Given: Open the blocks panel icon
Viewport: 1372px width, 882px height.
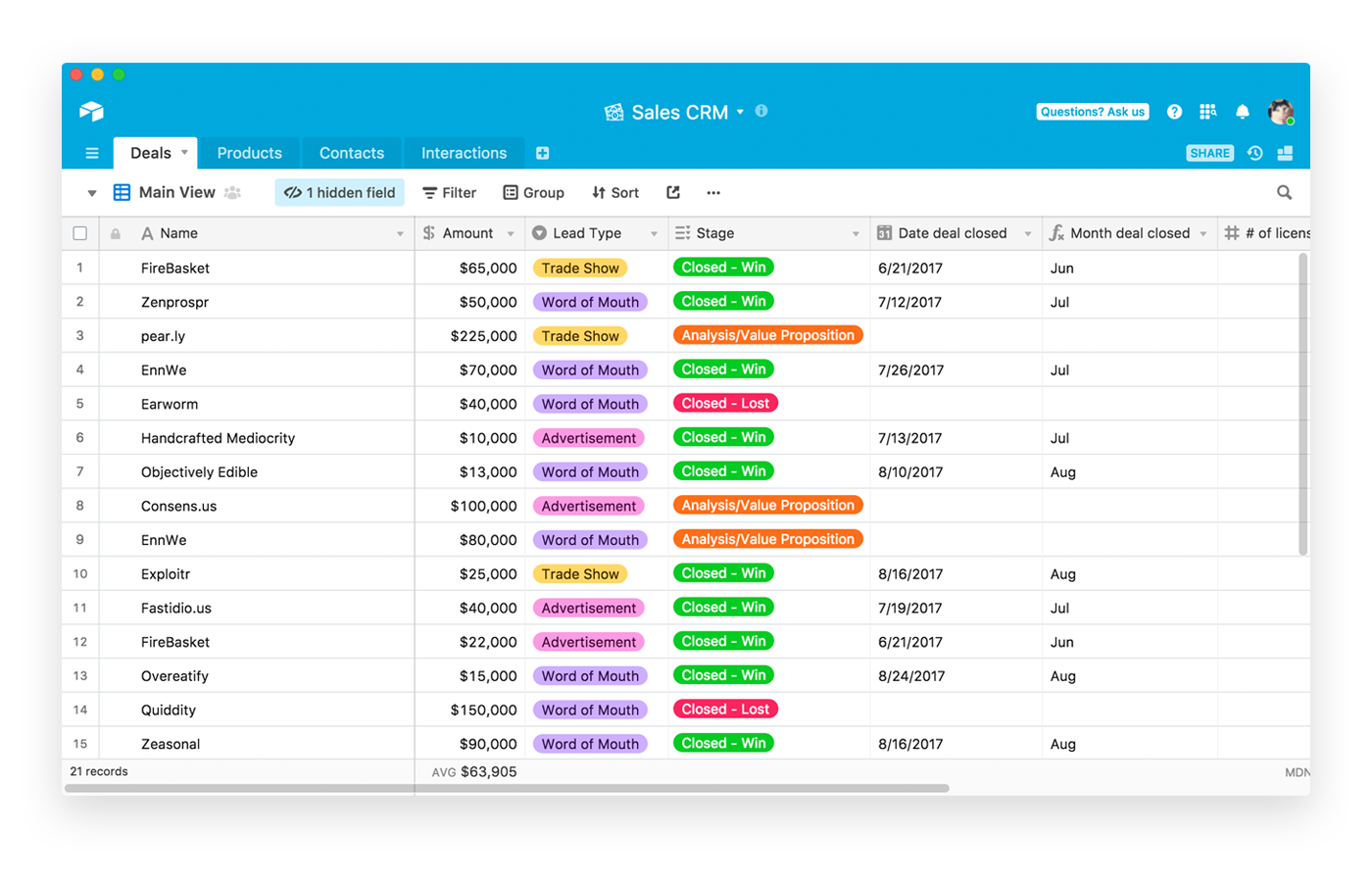Looking at the screenshot, I should click(x=1285, y=153).
